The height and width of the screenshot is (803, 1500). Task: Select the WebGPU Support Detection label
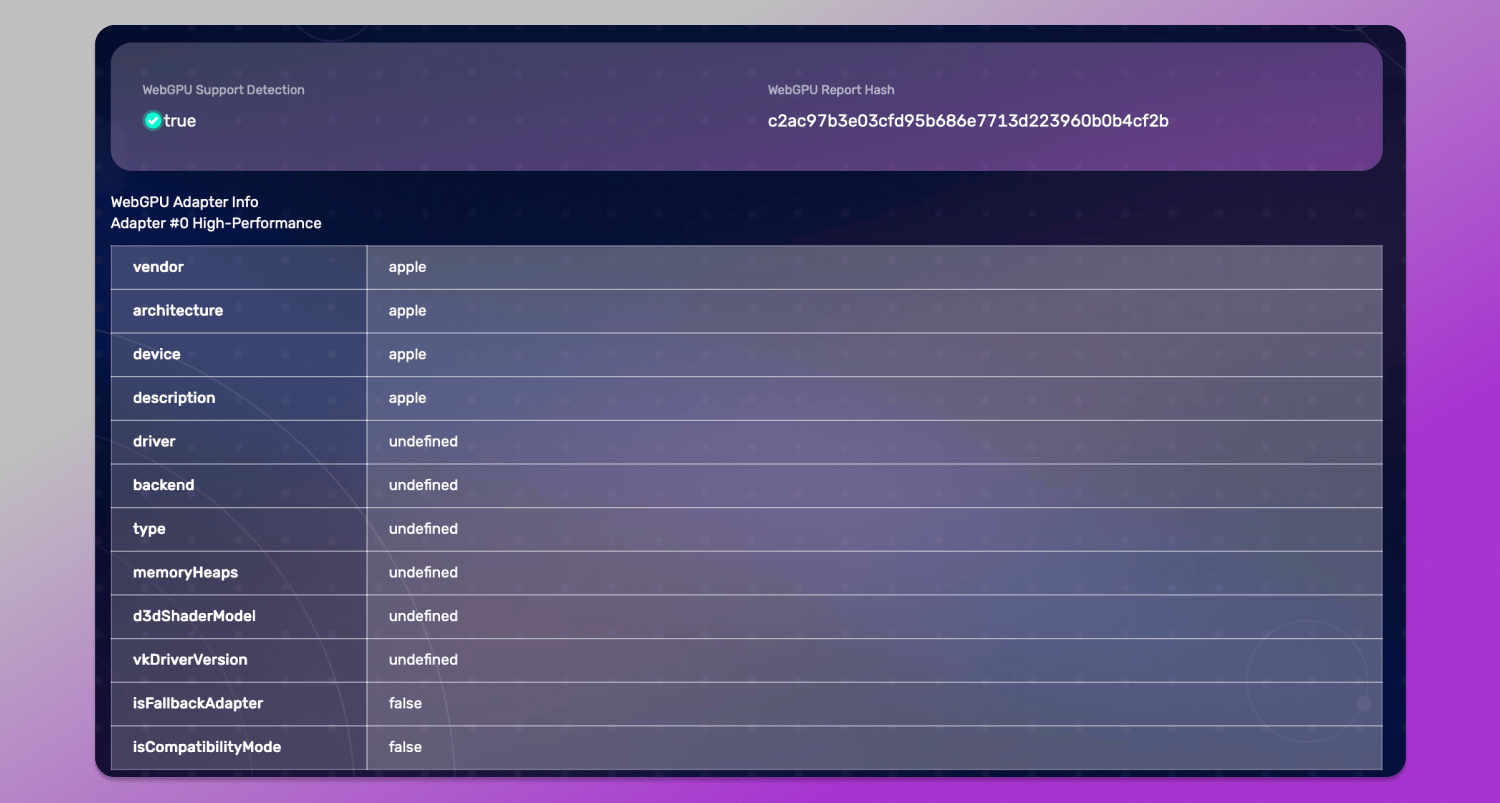pos(223,89)
